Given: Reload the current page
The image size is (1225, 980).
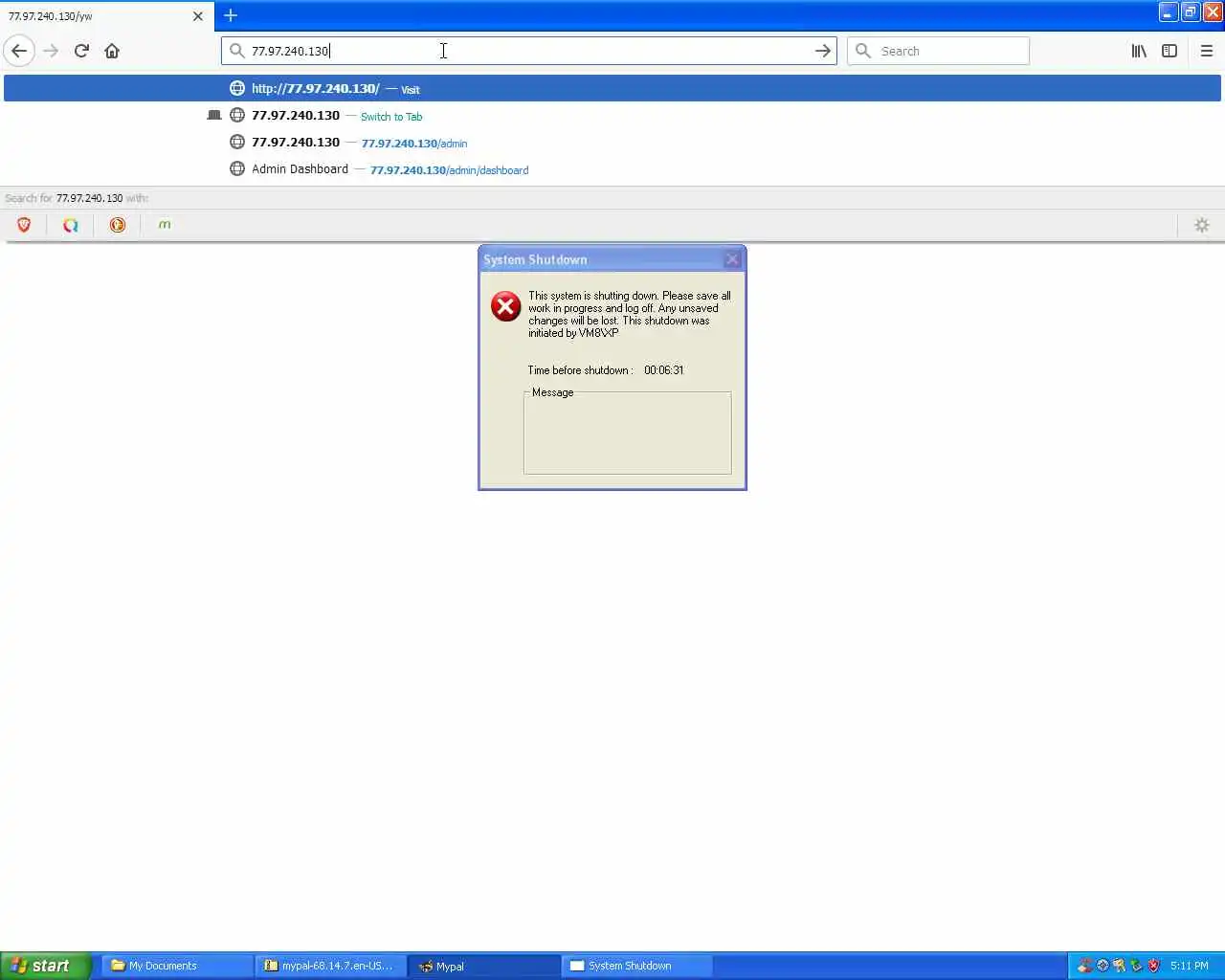Looking at the screenshot, I should tap(81, 51).
